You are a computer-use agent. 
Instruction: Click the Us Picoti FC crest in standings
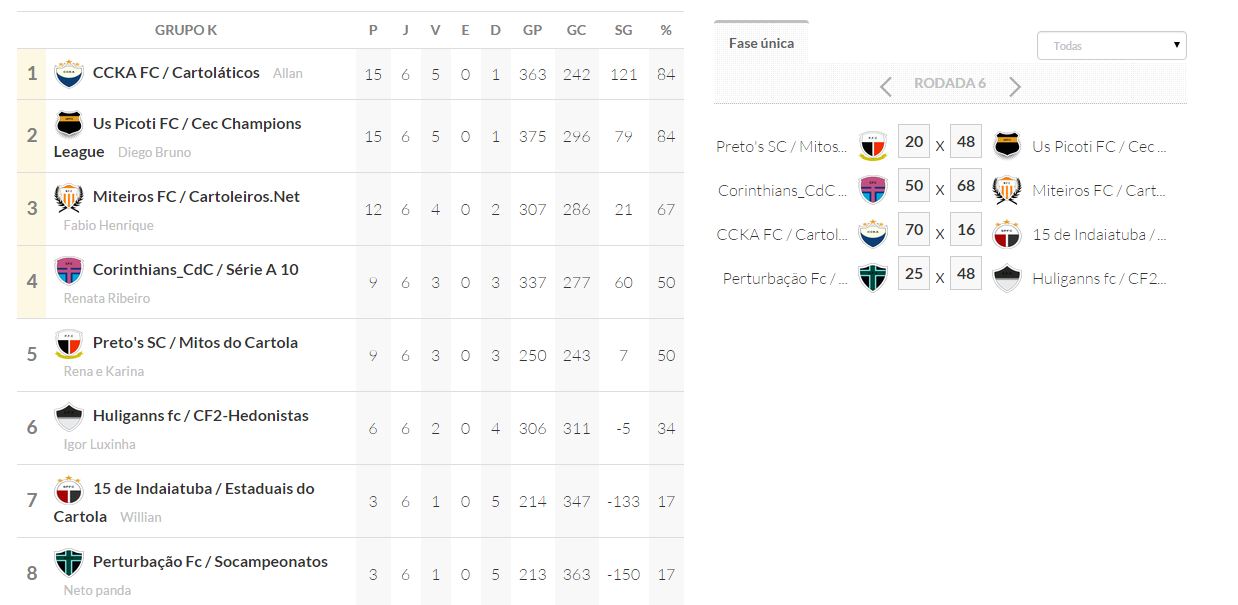[69, 124]
